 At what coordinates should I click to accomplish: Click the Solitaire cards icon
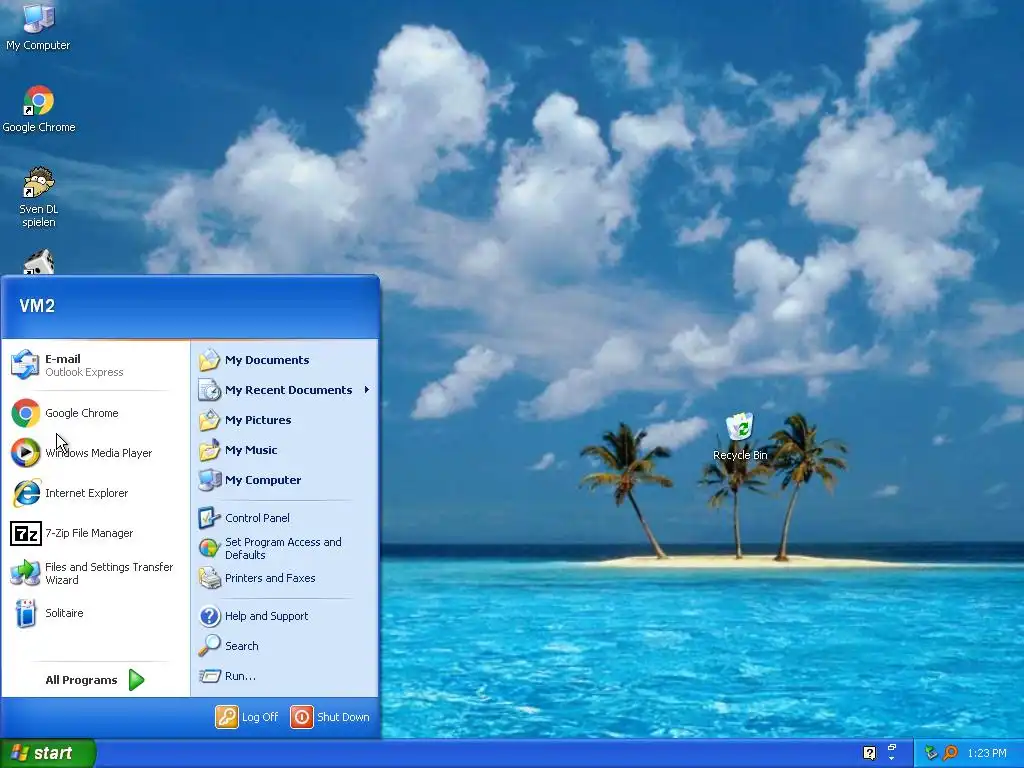(x=25, y=613)
